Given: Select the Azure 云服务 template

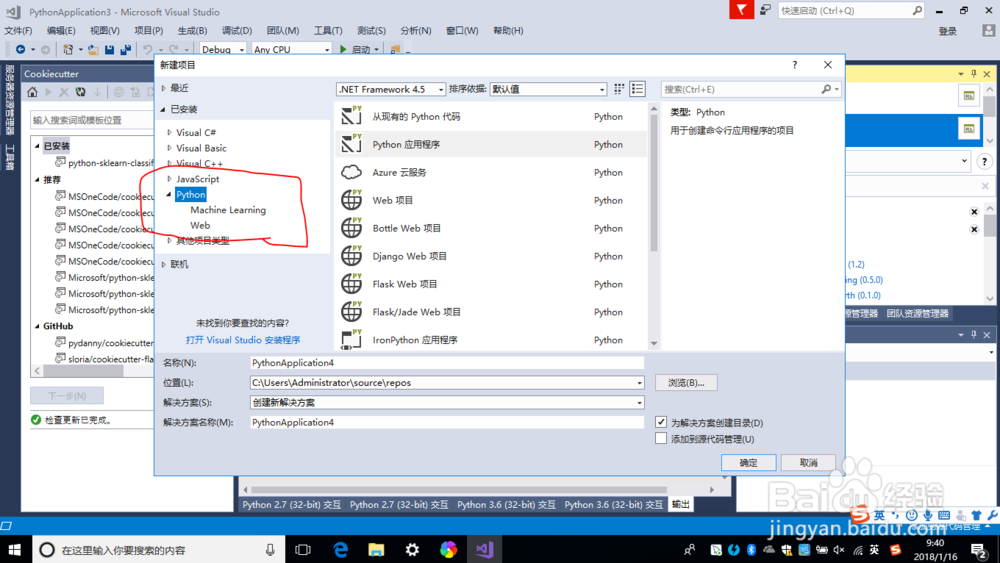Looking at the screenshot, I should (490, 172).
